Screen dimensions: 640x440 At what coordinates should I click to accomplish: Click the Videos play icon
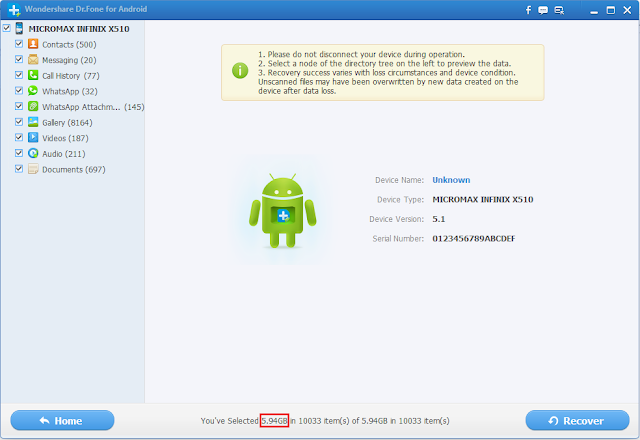pos(33,138)
